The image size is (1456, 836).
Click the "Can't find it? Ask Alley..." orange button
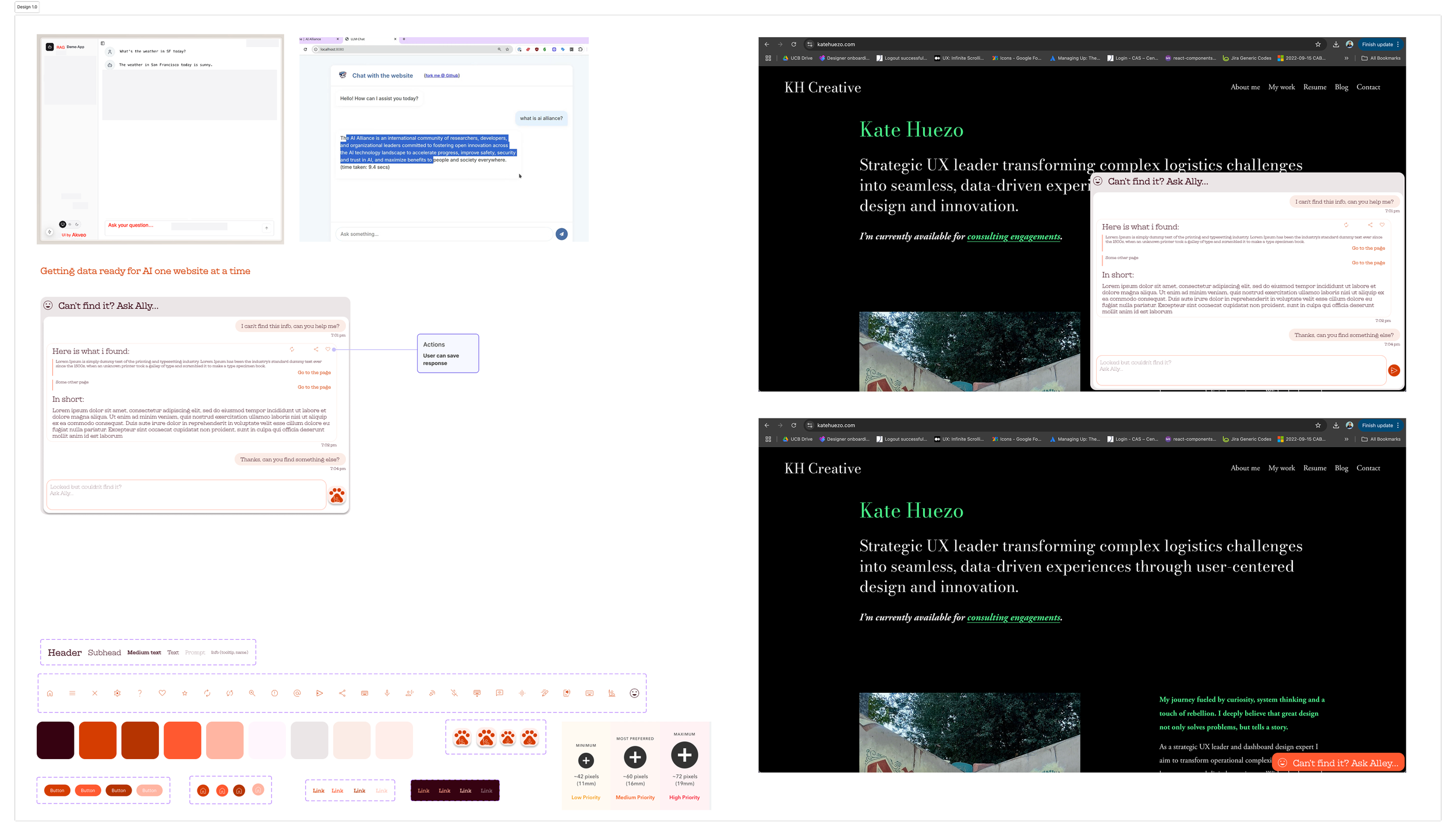click(1338, 763)
